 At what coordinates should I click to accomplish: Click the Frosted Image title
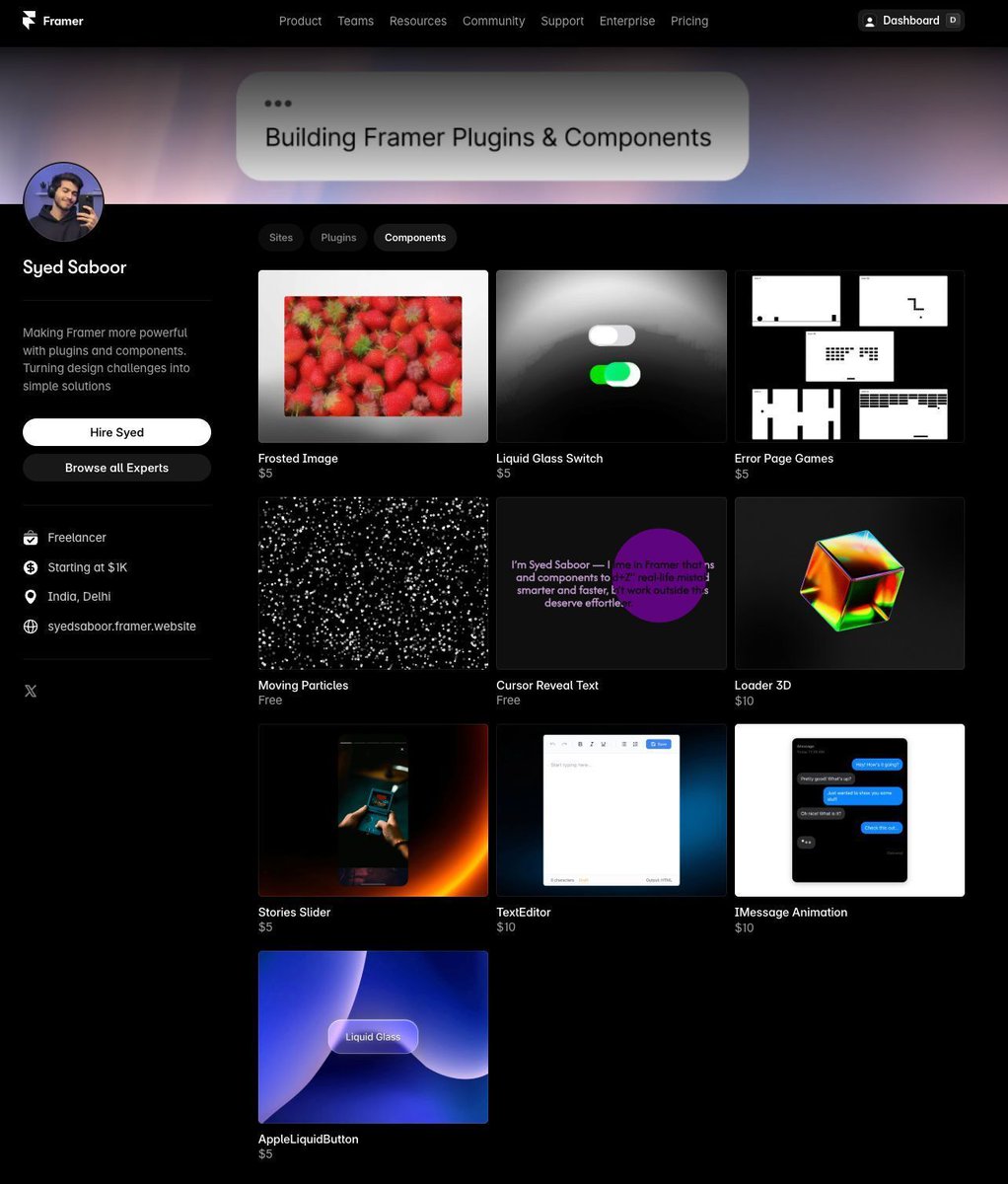point(298,459)
